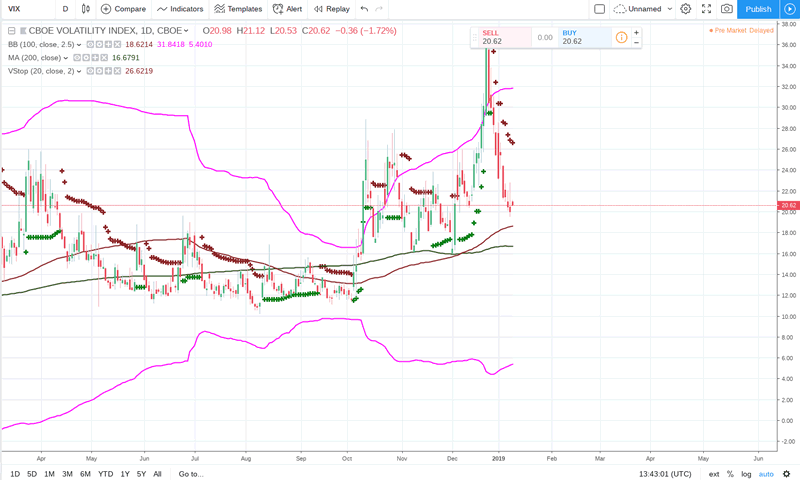
Task: Enter fullscreen mode
Action: coord(707,9)
